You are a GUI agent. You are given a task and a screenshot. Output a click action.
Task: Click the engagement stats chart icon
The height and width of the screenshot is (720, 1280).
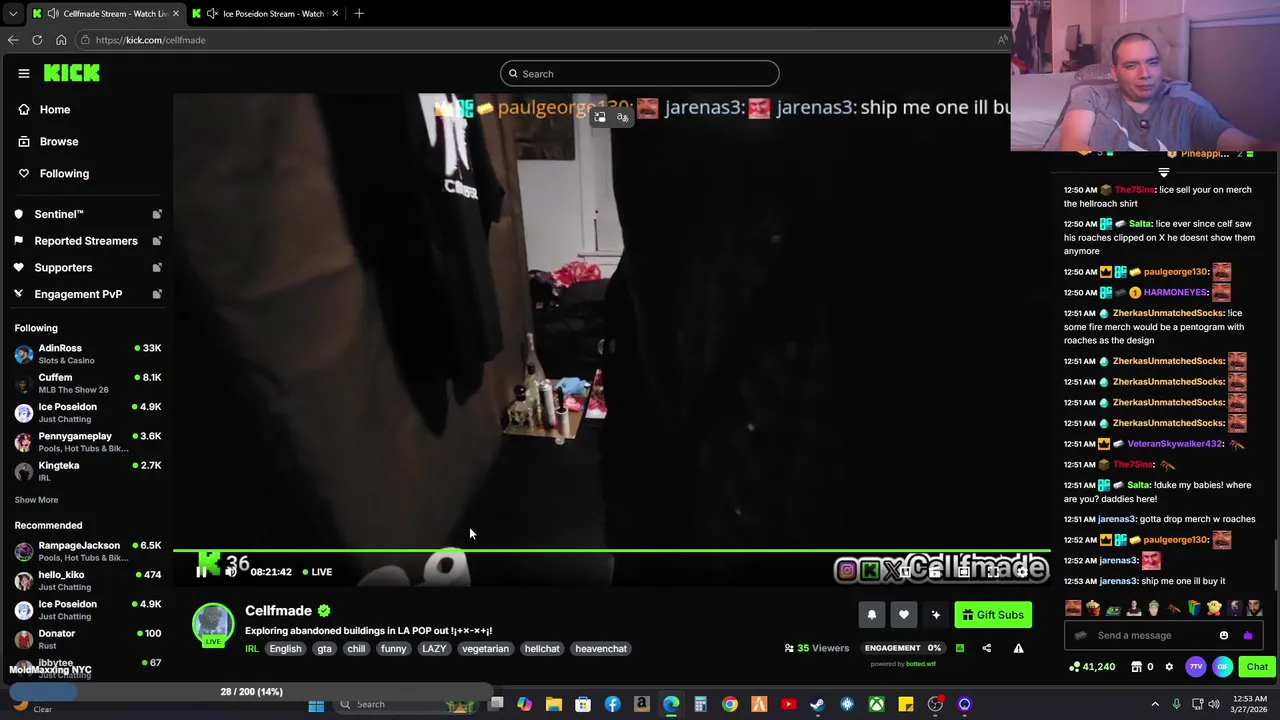[x=959, y=648]
